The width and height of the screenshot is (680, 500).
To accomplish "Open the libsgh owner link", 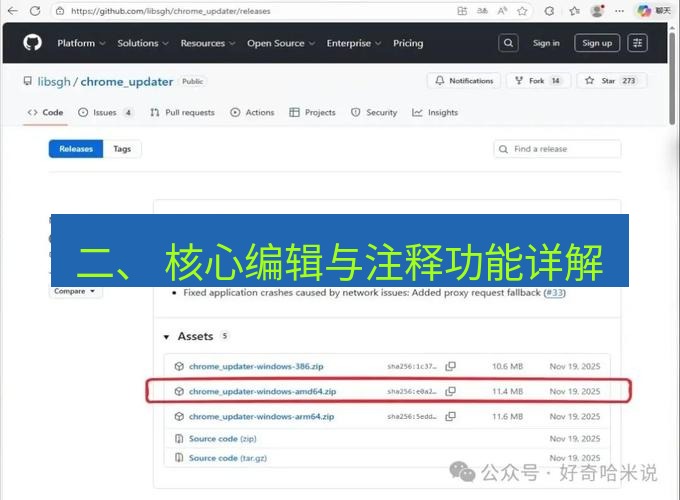I will [x=54, y=82].
